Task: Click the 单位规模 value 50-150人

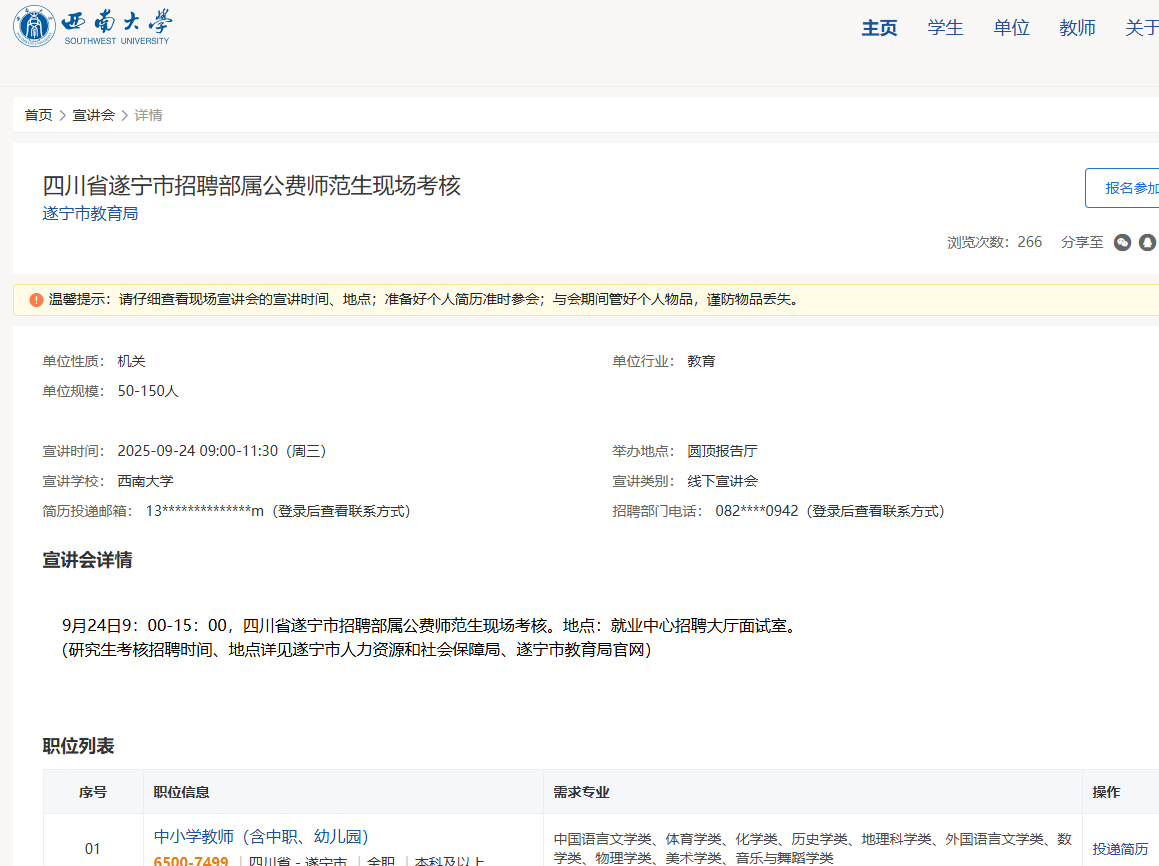Action: [148, 392]
